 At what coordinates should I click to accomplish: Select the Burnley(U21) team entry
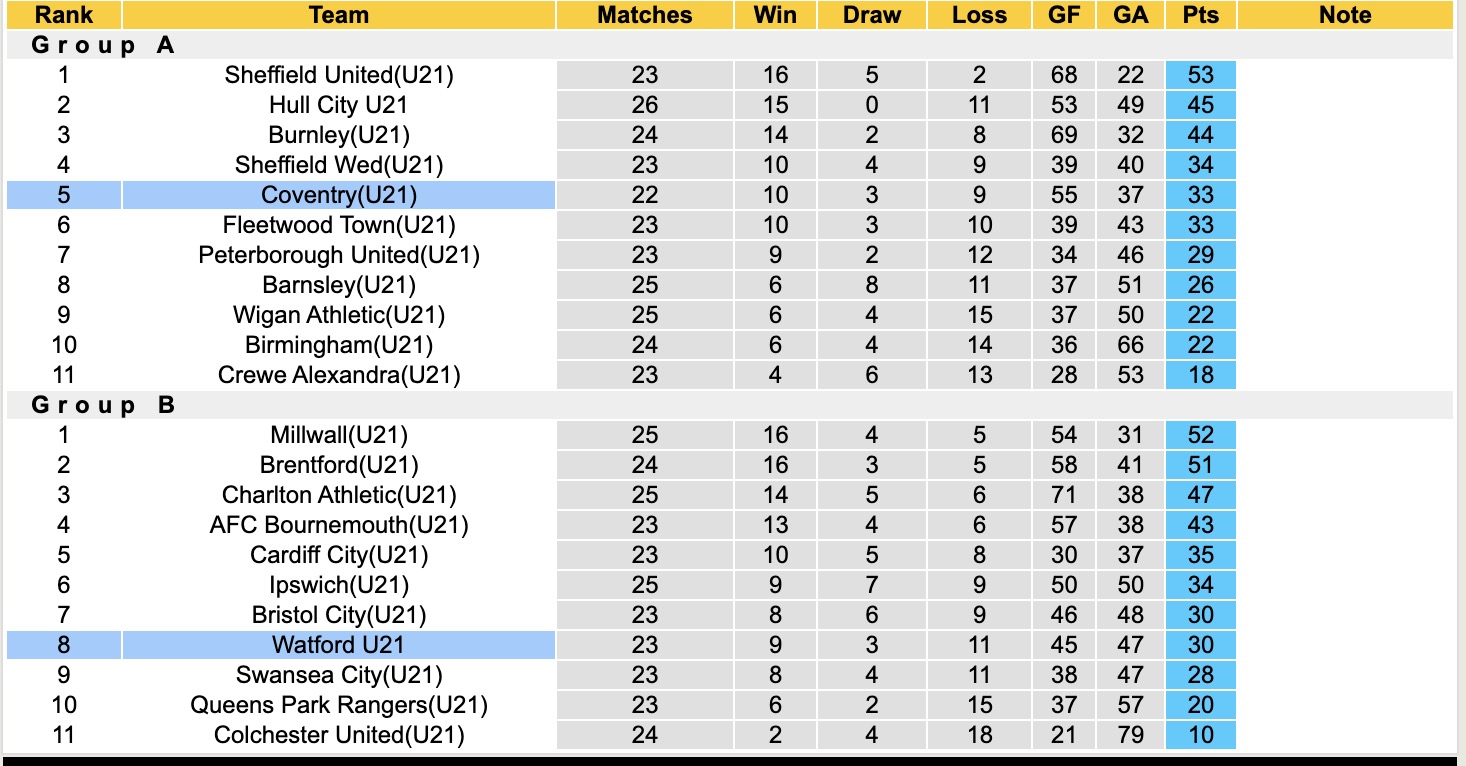pyautogui.click(x=339, y=135)
